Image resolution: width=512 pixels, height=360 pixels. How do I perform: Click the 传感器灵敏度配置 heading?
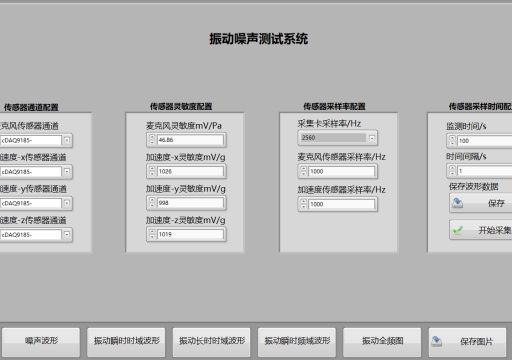pyautogui.click(x=181, y=107)
